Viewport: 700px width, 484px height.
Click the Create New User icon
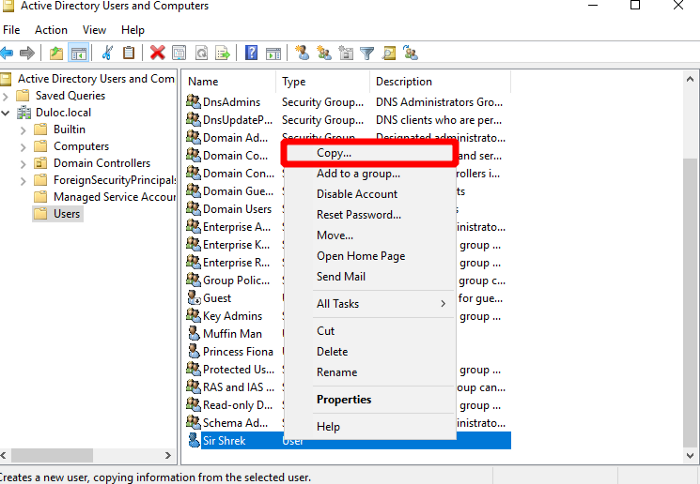pyautogui.click(x=302, y=53)
